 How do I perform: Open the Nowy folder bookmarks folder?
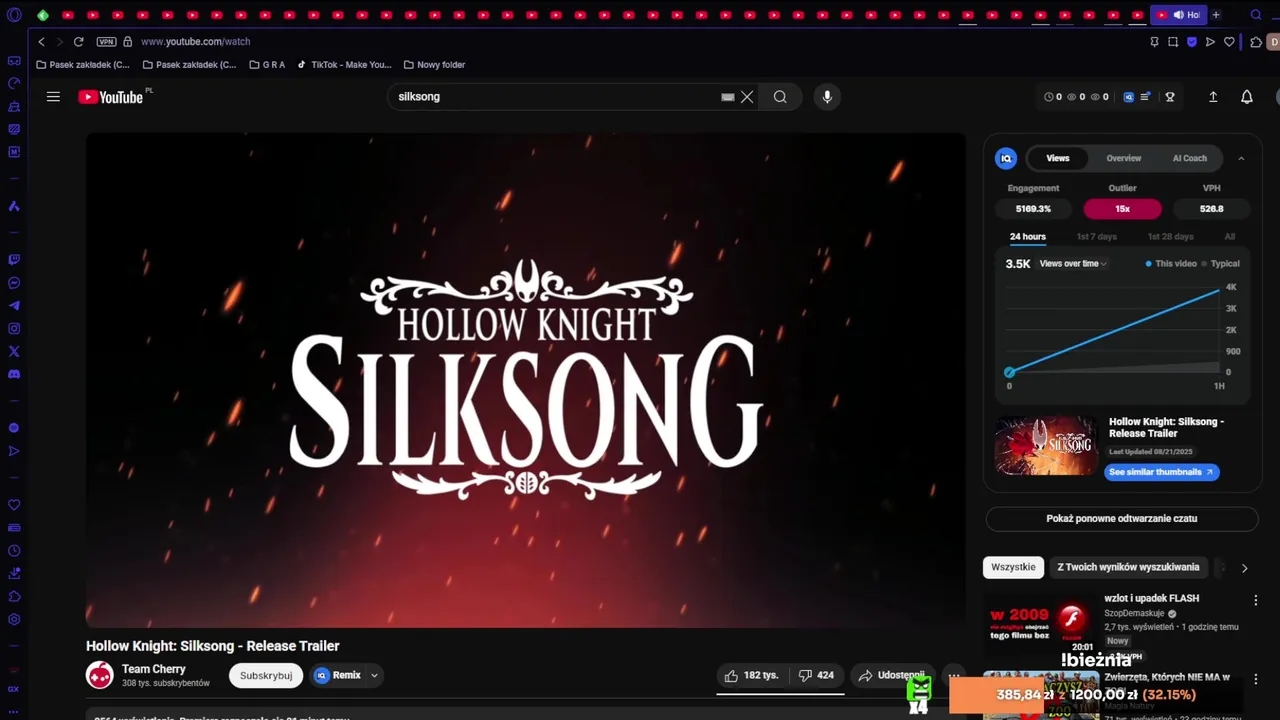pyautogui.click(x=434, y=65)
